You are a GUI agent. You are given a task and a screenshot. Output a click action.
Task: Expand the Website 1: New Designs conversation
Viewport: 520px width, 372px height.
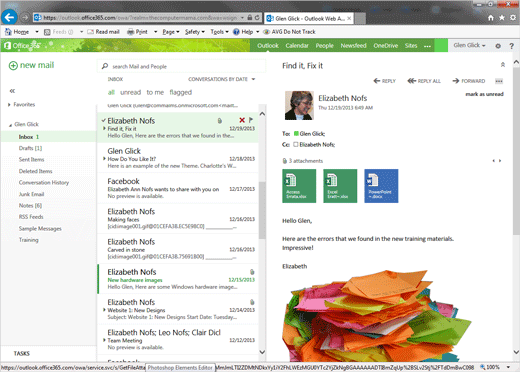[x=104, y=310]
